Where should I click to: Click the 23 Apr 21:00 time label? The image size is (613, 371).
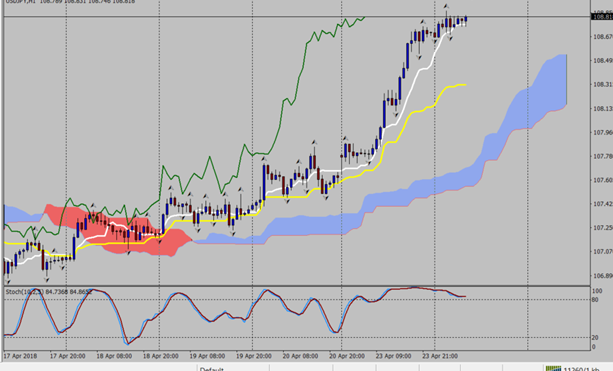(440, 356)
